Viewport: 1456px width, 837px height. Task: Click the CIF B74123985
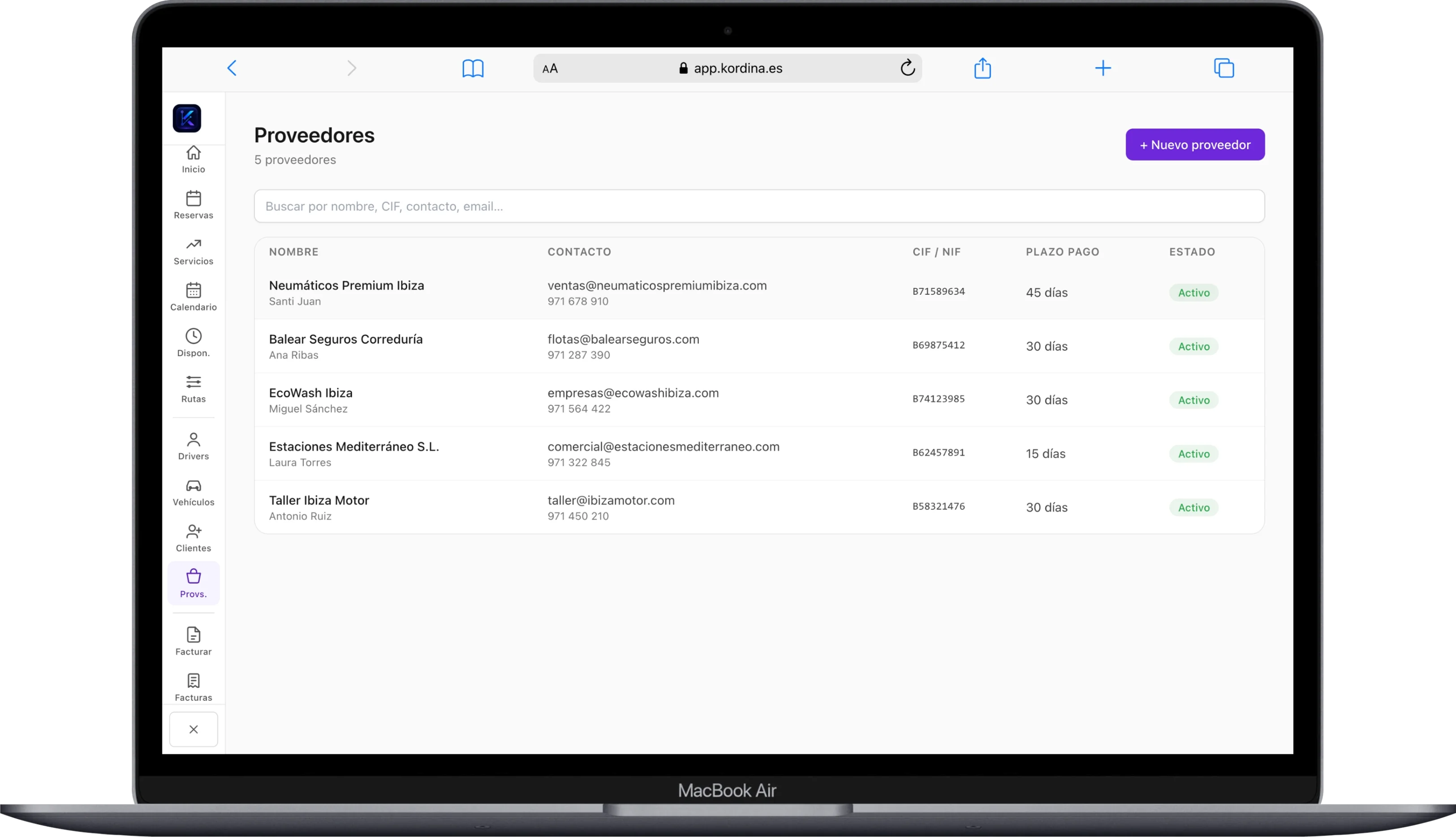938,399
